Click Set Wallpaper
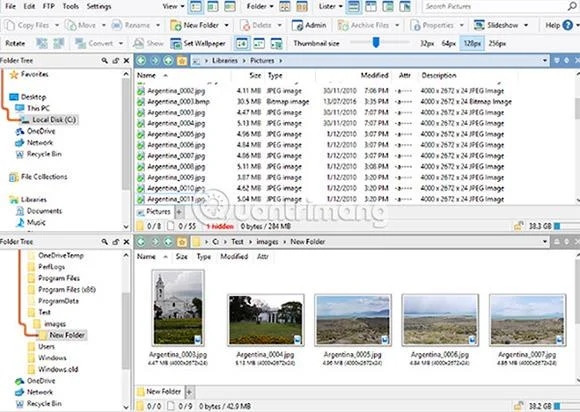 [x=198, y=43]
